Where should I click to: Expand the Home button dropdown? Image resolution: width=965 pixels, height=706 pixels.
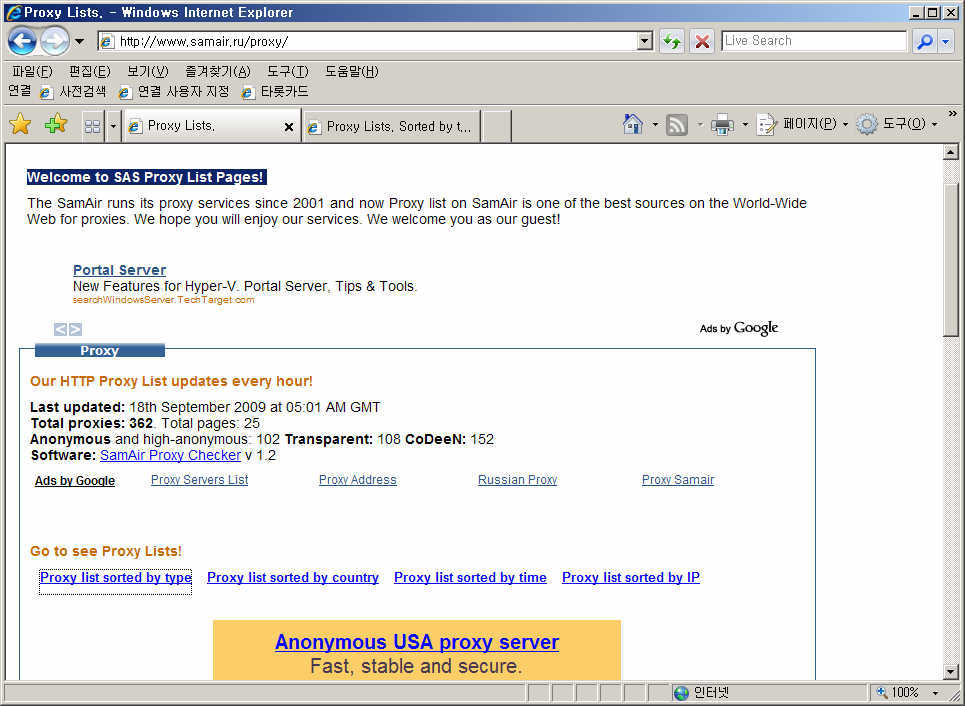pyautogui.click(x=655, y=124)
